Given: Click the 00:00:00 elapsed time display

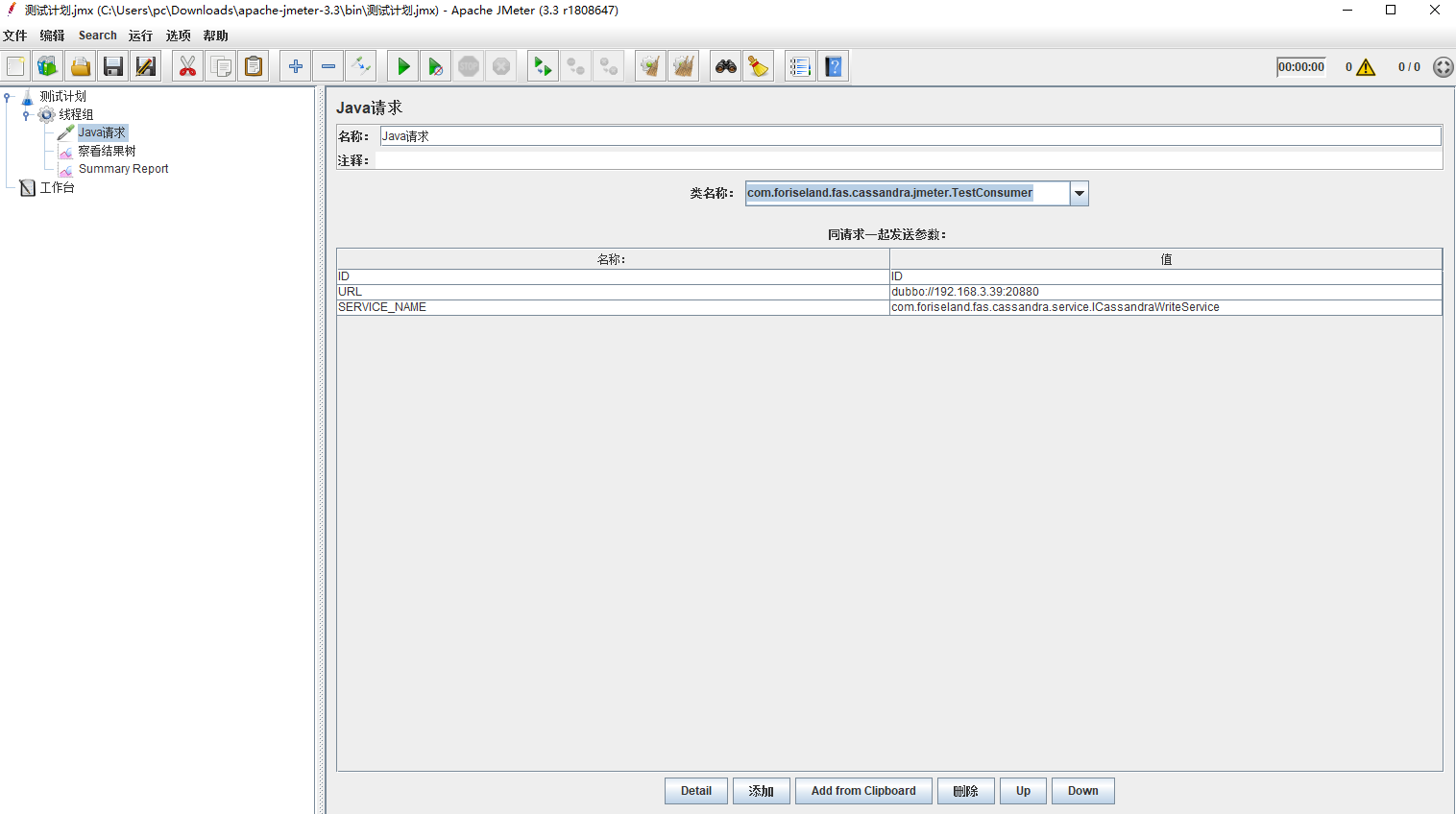Looking at the screenshot, I should 1301,67.
